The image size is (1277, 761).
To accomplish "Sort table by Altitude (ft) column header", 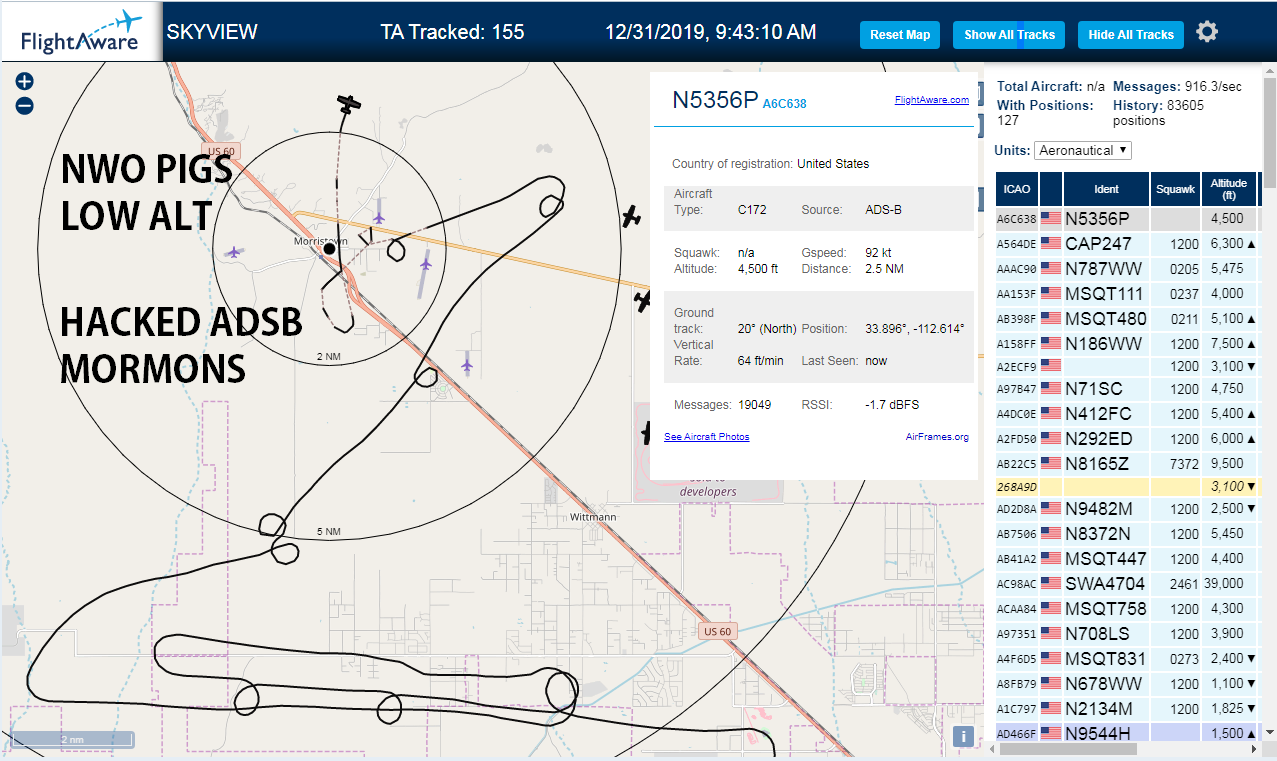I will [x=1228, y=189].
